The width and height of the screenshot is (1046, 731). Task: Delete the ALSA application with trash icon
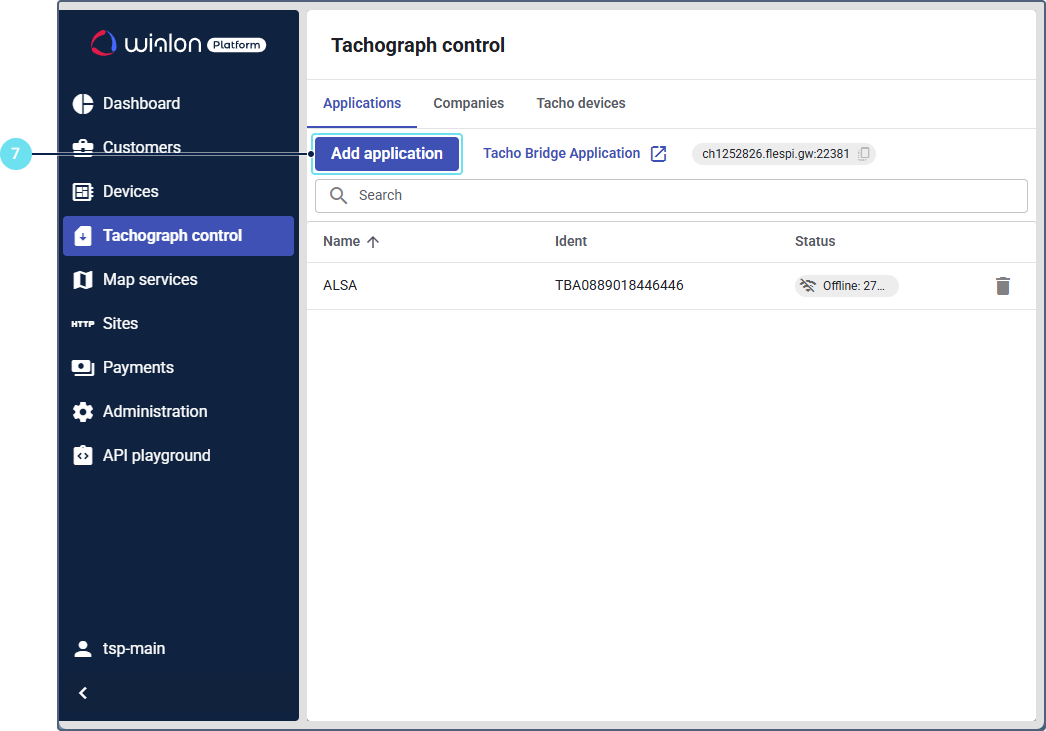point(1003,286)
